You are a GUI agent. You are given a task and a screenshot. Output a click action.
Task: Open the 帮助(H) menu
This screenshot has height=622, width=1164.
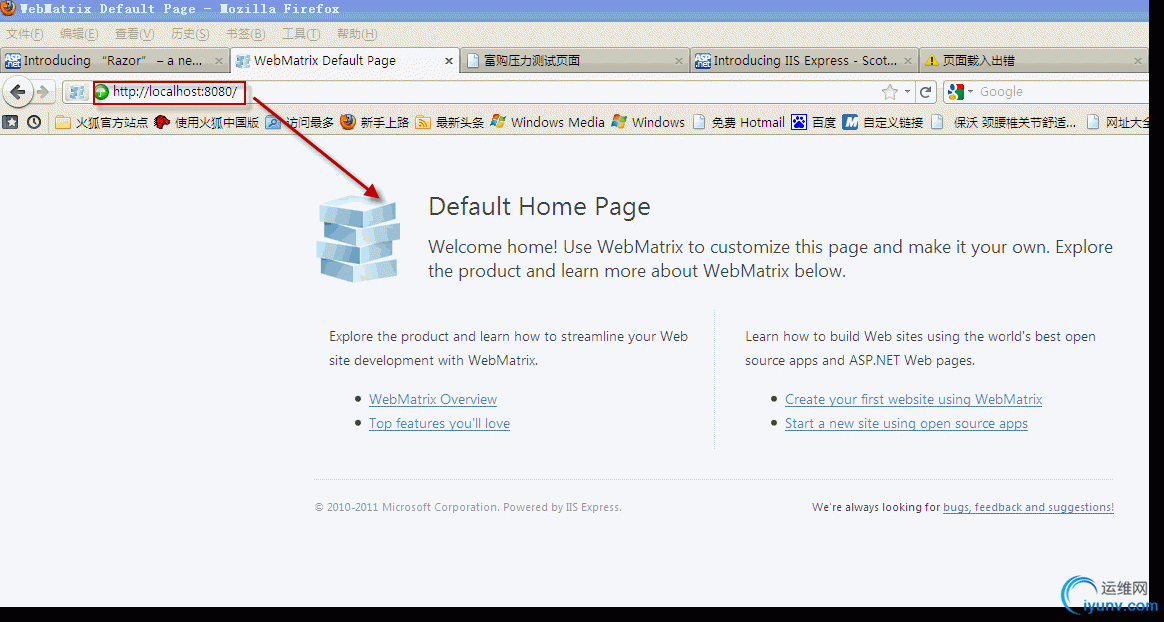(356, 34)
